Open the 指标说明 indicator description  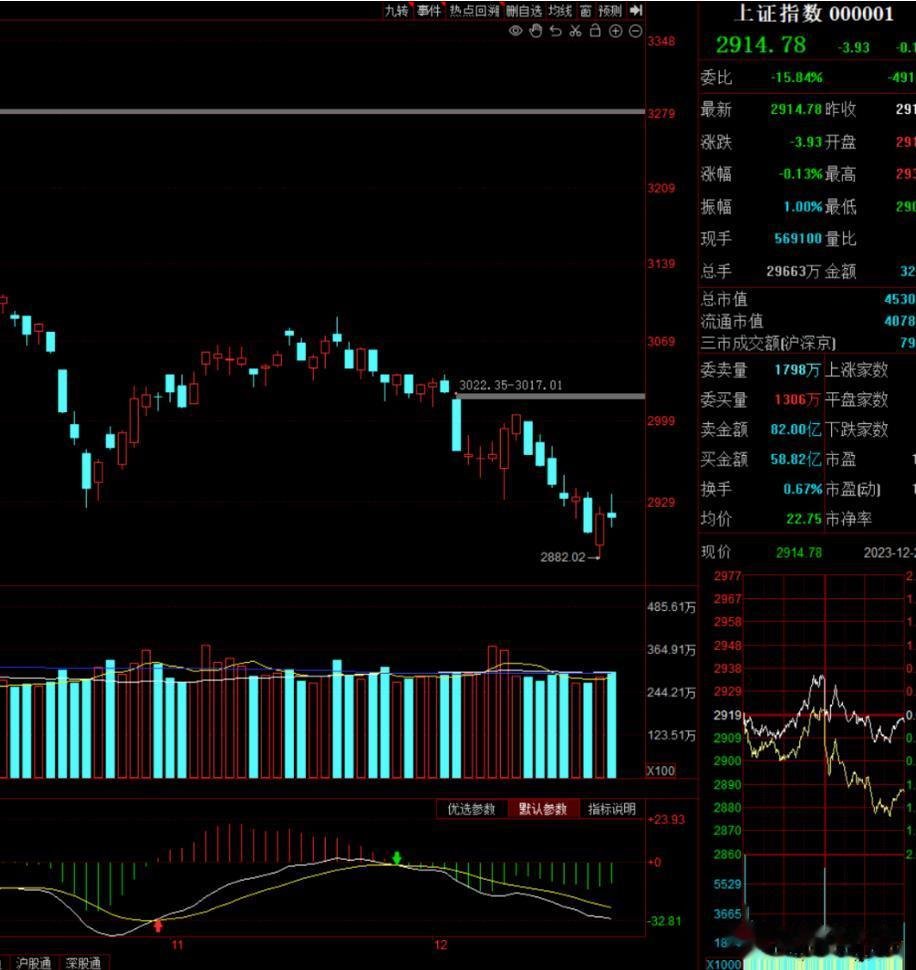point(612,809)
